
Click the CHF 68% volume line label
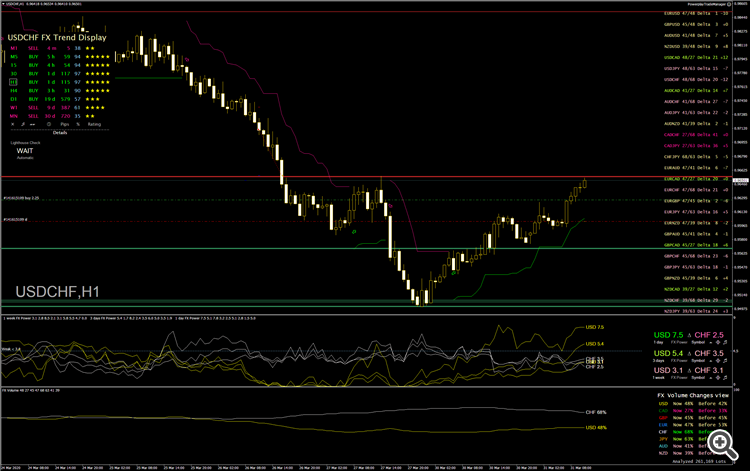(596, 412)
